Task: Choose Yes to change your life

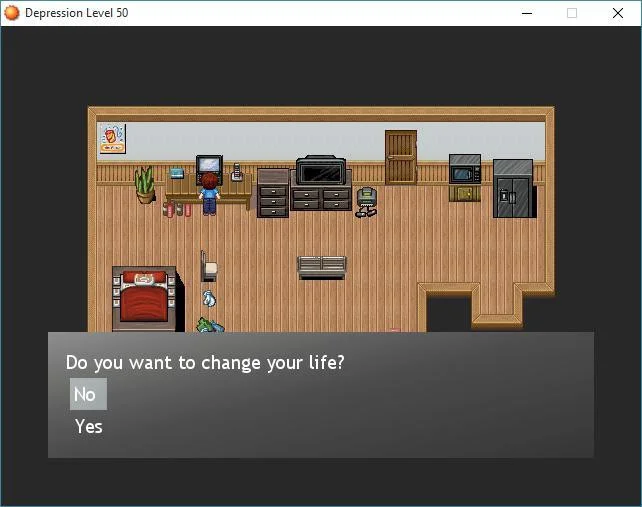Action: pos(88,426)
